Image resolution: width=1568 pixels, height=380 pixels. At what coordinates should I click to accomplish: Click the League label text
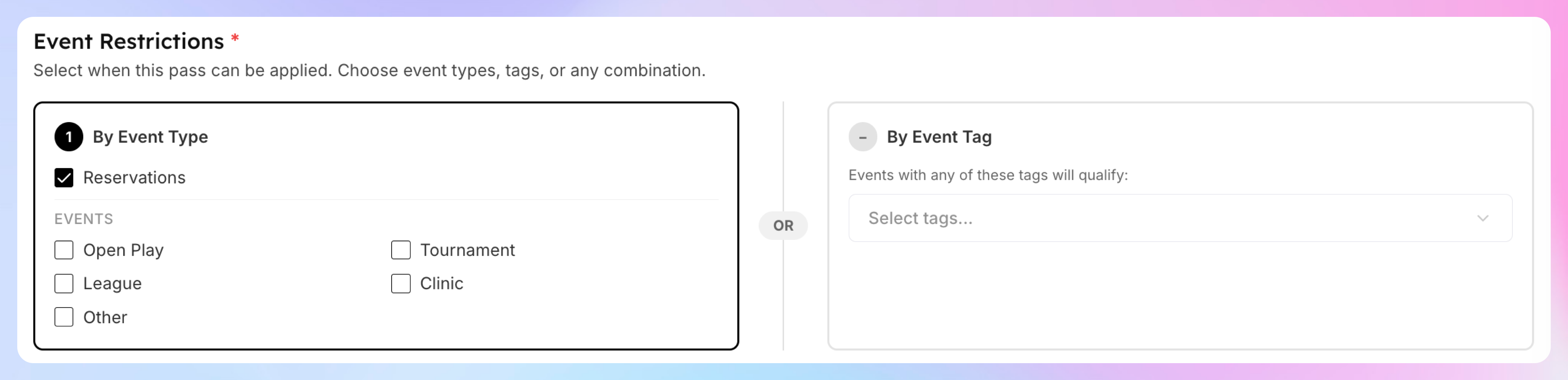tap(112, 284)
